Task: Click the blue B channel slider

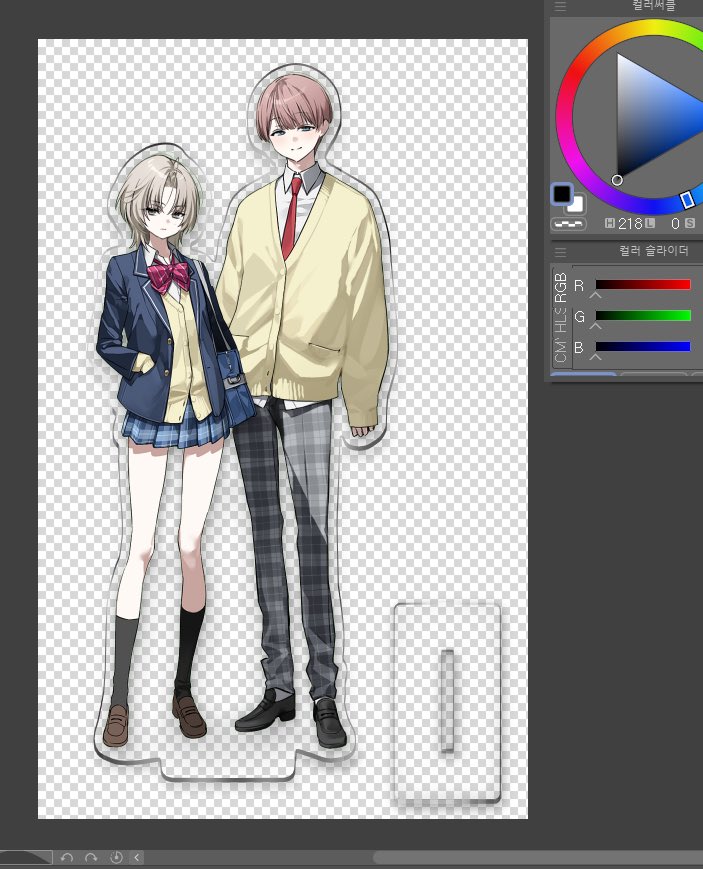Action: pos(643,346)
